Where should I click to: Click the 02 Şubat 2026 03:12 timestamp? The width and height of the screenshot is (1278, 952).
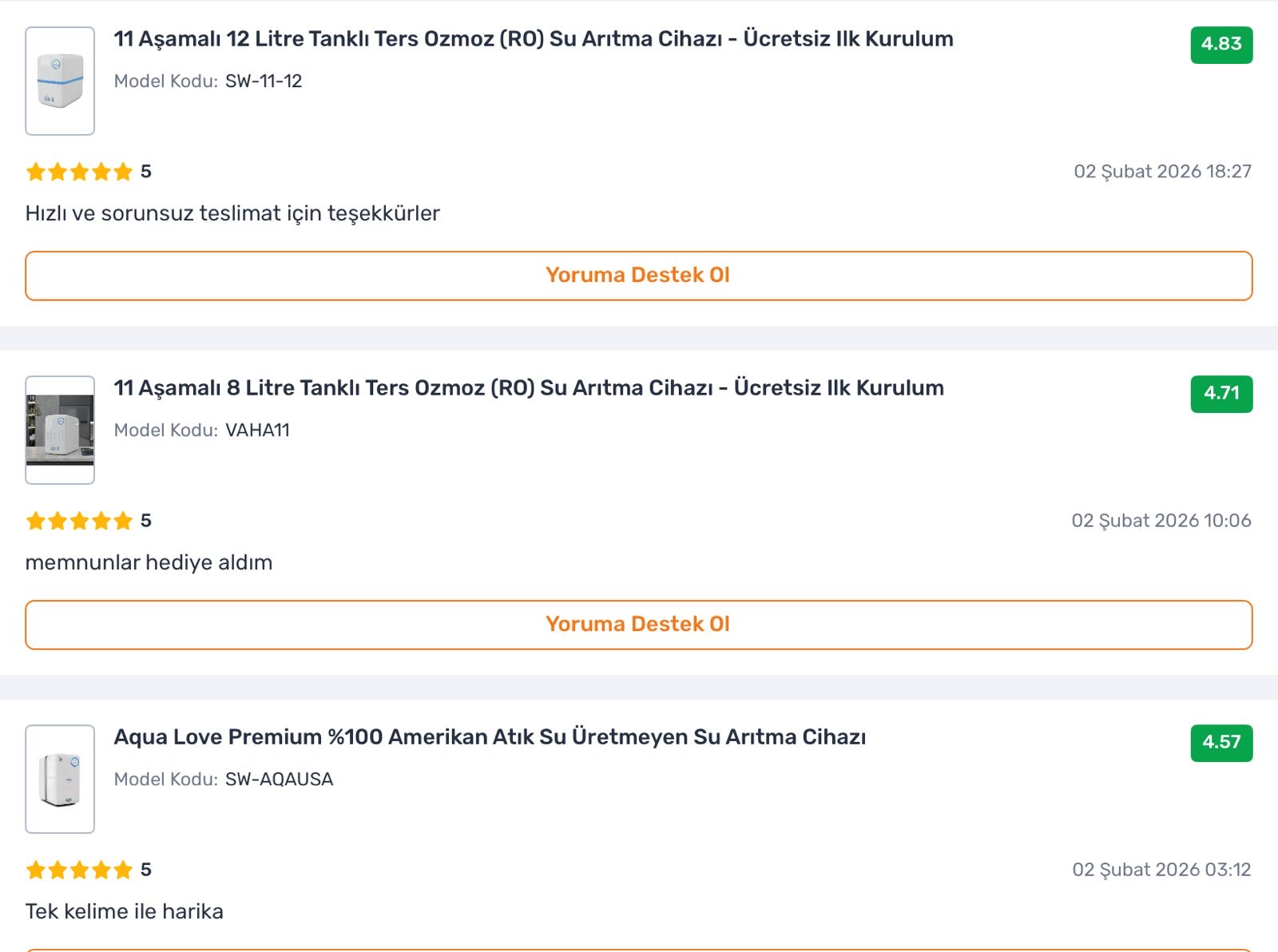point(1161,870)
